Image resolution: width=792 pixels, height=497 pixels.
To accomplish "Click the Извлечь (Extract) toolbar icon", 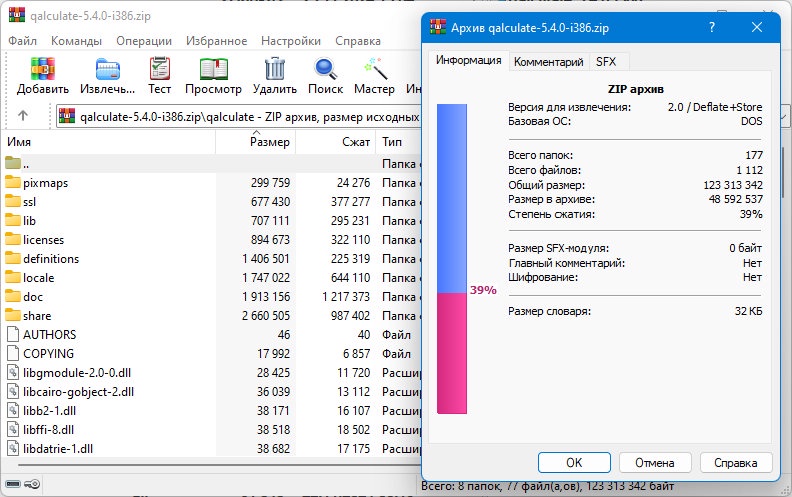I will click(108, 69).
